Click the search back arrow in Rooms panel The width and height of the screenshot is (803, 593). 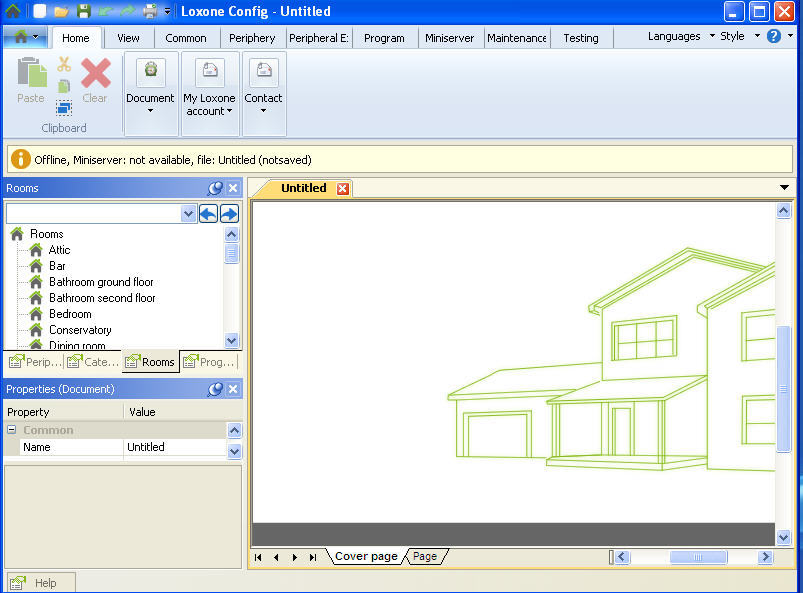point(209,213)
